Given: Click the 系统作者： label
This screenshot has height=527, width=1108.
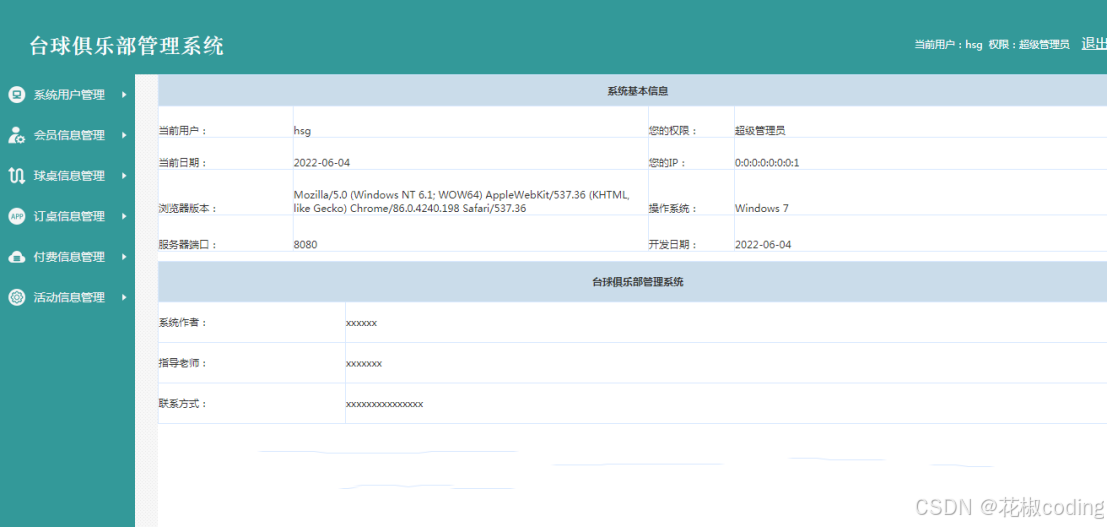Looking at the screenshot, I should pyautogui.click(x=182, y=323).
